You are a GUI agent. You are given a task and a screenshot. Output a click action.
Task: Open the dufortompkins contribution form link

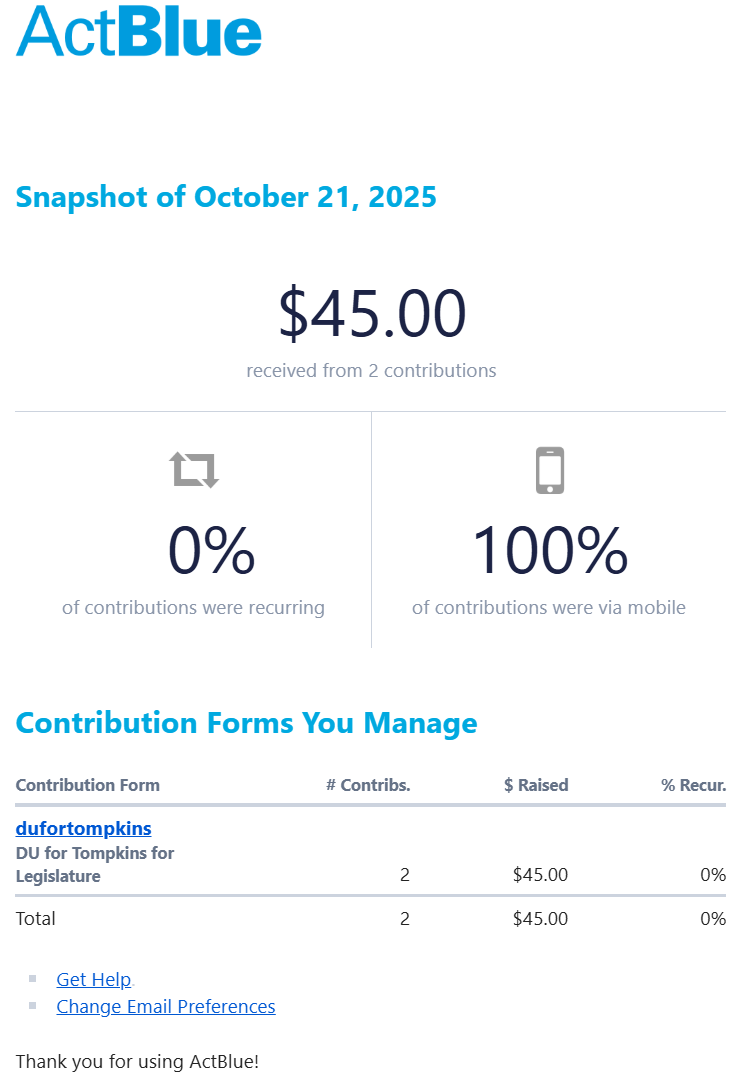(84, 828)
